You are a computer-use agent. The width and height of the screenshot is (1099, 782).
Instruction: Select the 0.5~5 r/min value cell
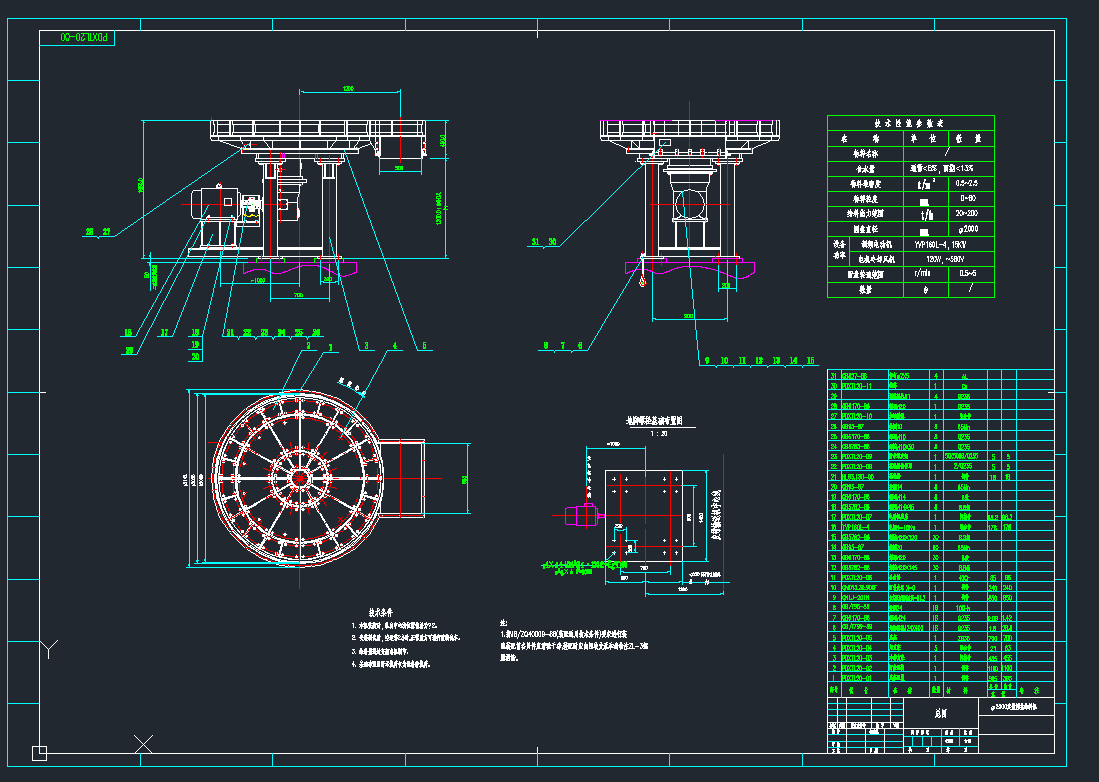point(966,272)
